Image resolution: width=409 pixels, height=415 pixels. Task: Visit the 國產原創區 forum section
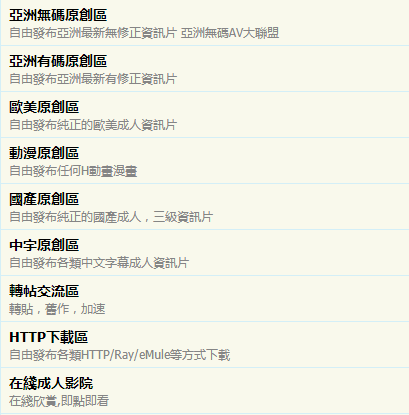pyautogui.click(x=44, y=199)
